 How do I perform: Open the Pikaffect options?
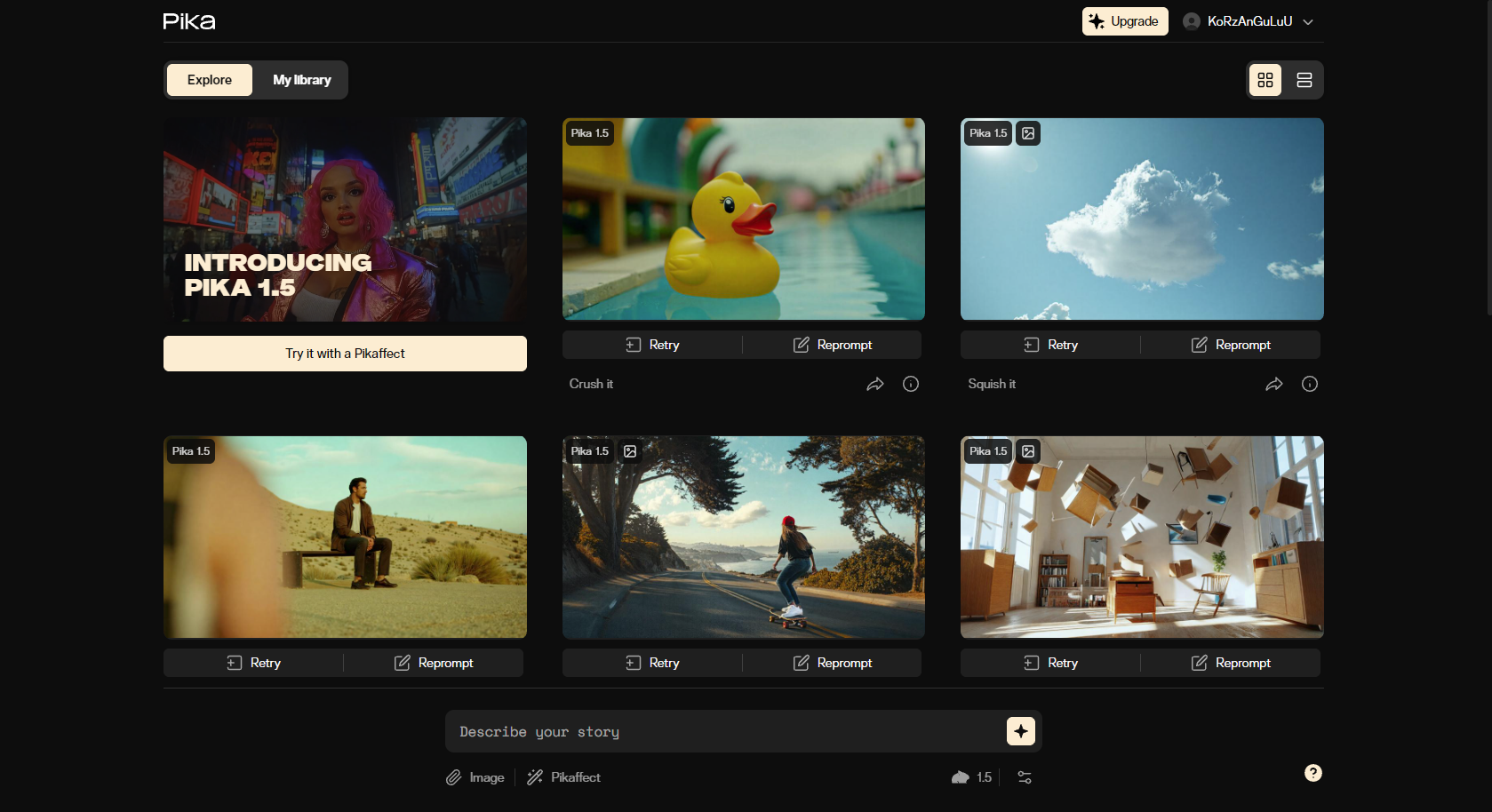564,777
